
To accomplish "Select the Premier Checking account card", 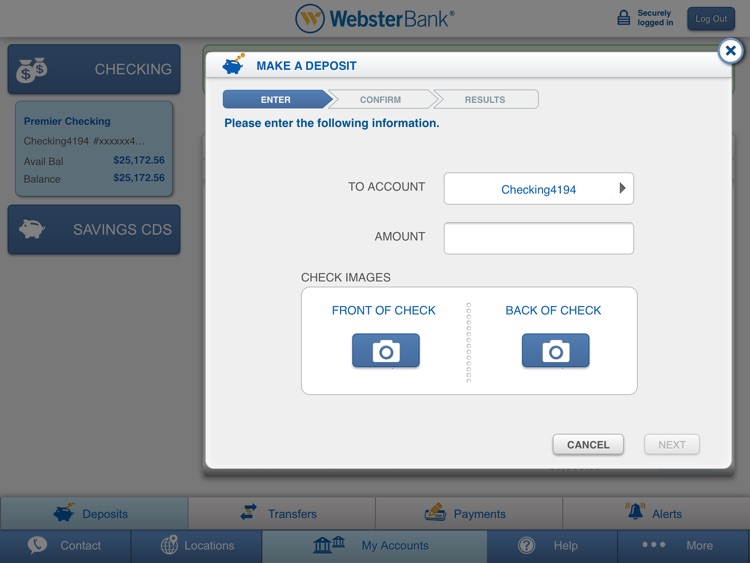I will 94,149.
